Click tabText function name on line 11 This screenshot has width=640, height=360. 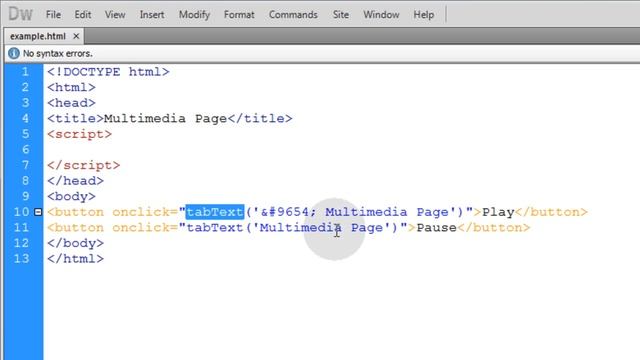click(215, 227)
